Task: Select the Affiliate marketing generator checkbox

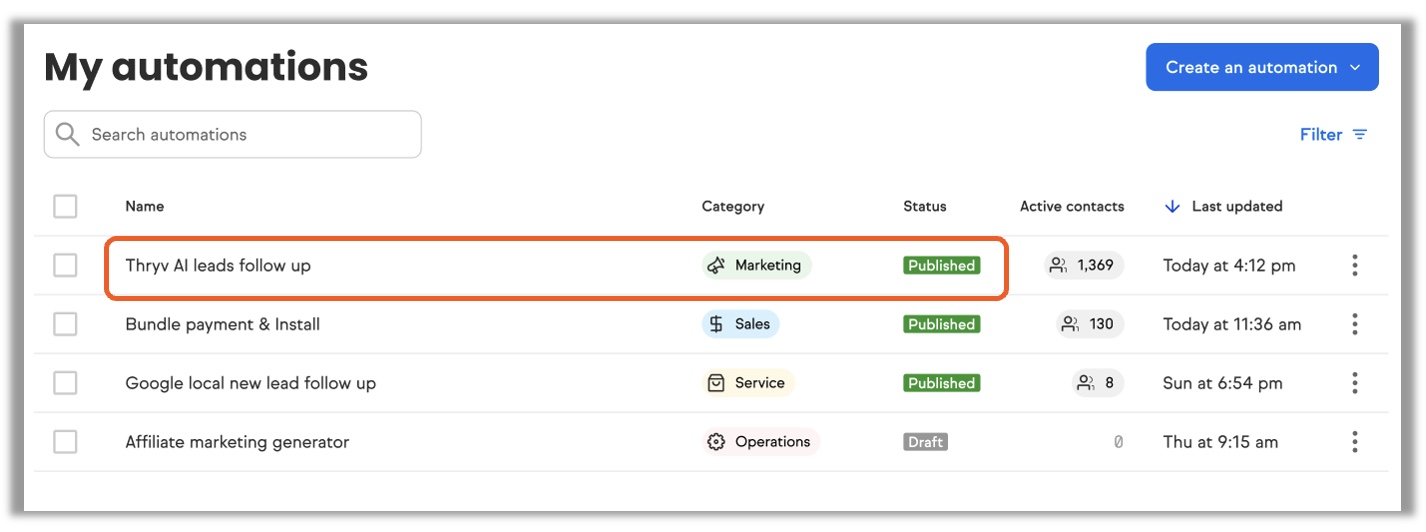Action: point(65,442)
